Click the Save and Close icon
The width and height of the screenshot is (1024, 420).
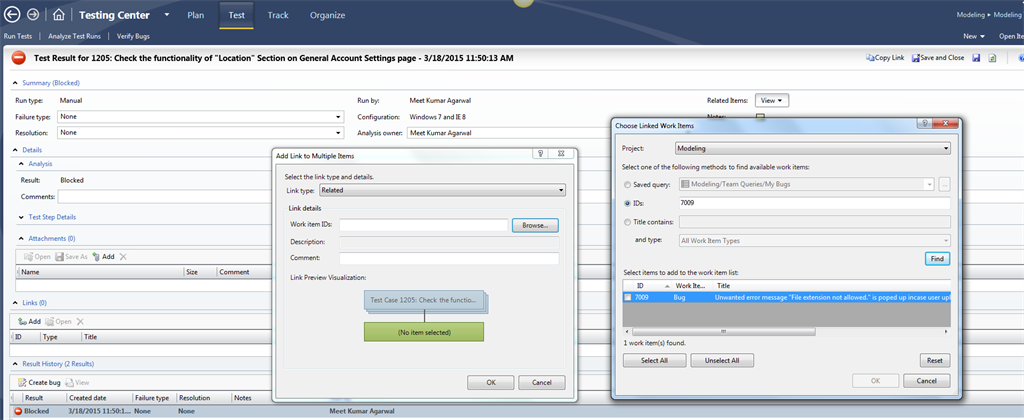[x=914, y=58]
